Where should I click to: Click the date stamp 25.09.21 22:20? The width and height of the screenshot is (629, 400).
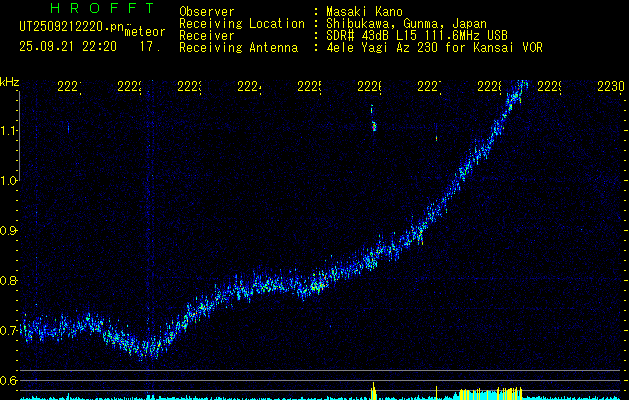click(68, 47)
